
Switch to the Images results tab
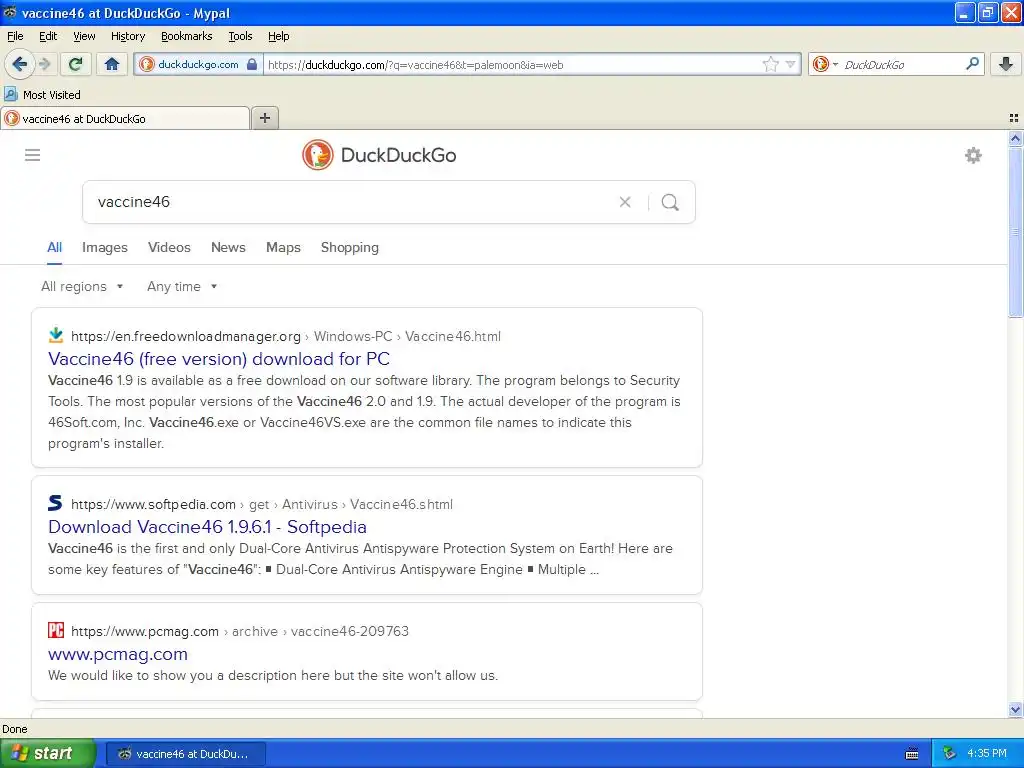[x=104, y=248]
